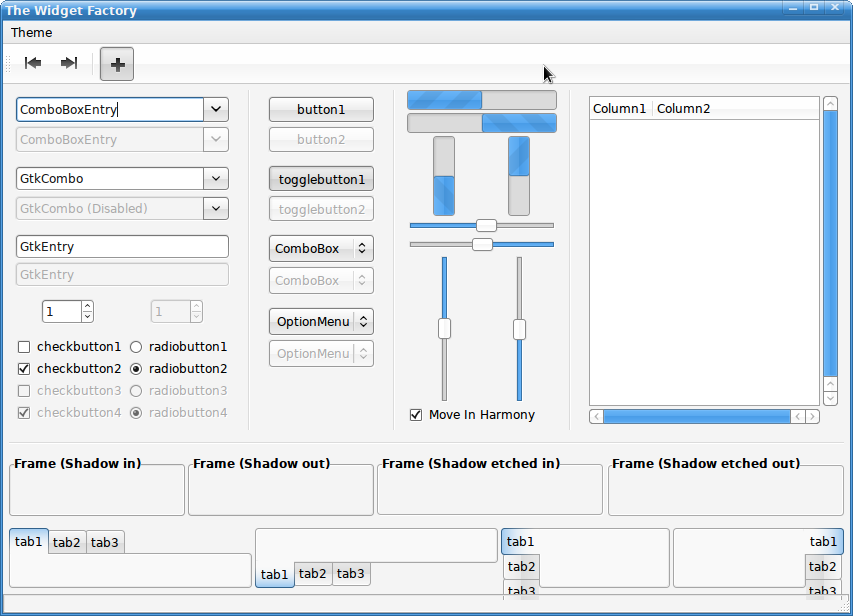Select tab1 in right-tabs notebook
The image size is (853, 616).
(x=823, y=541)
